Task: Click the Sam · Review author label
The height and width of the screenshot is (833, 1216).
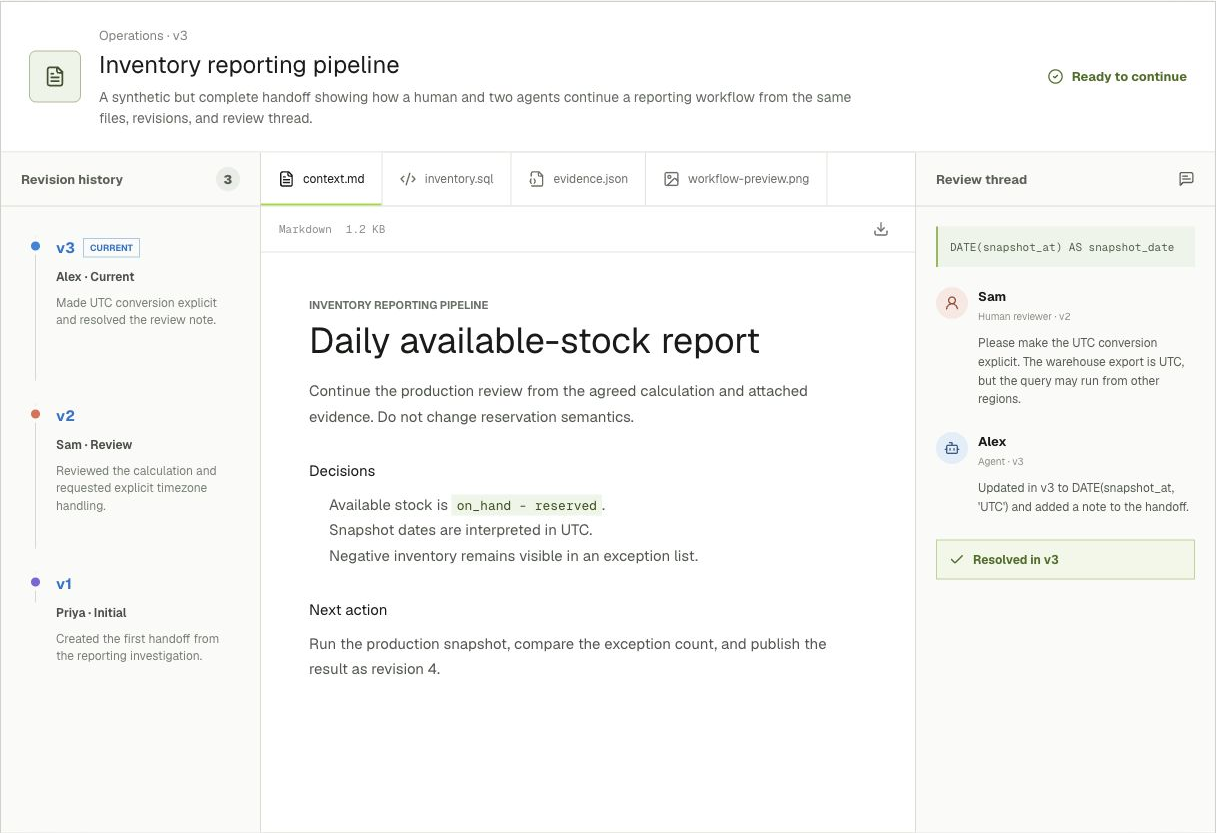Action: (x=94, y=445)
